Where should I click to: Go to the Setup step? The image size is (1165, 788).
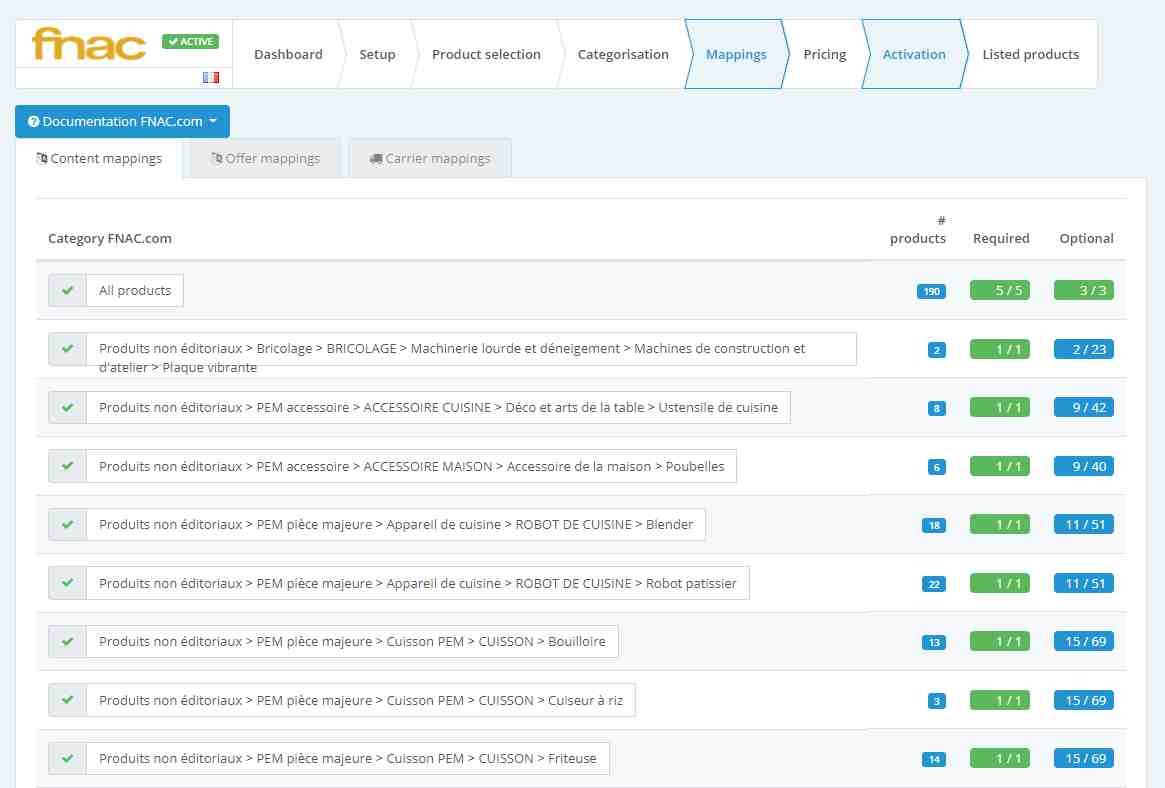[x=377, y=54]
